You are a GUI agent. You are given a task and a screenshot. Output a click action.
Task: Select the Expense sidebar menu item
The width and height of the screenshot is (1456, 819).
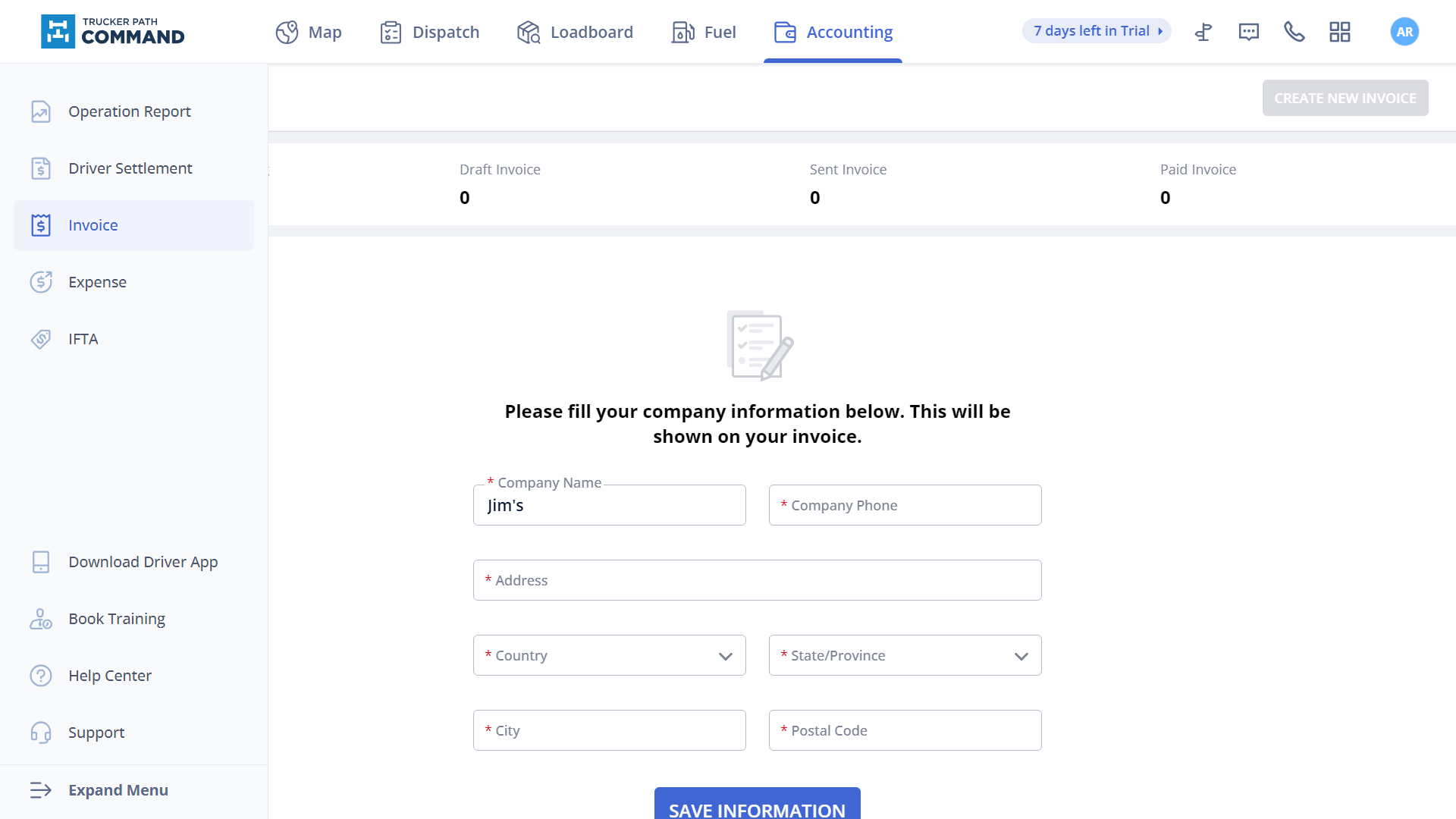[x=97, y=282]
